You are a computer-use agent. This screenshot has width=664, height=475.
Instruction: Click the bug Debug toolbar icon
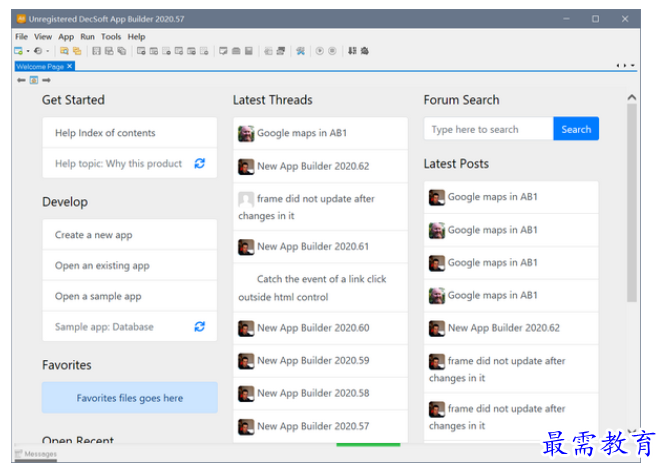pos(365,51)
